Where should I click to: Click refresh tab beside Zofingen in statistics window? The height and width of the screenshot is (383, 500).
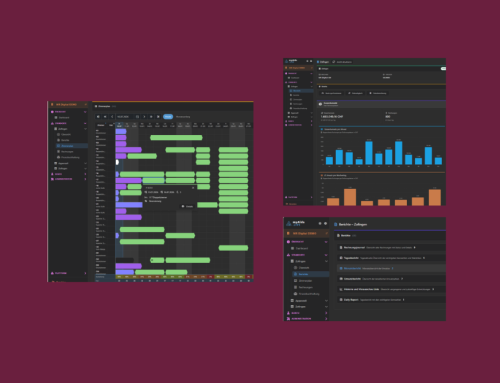(x=342, y=62)
